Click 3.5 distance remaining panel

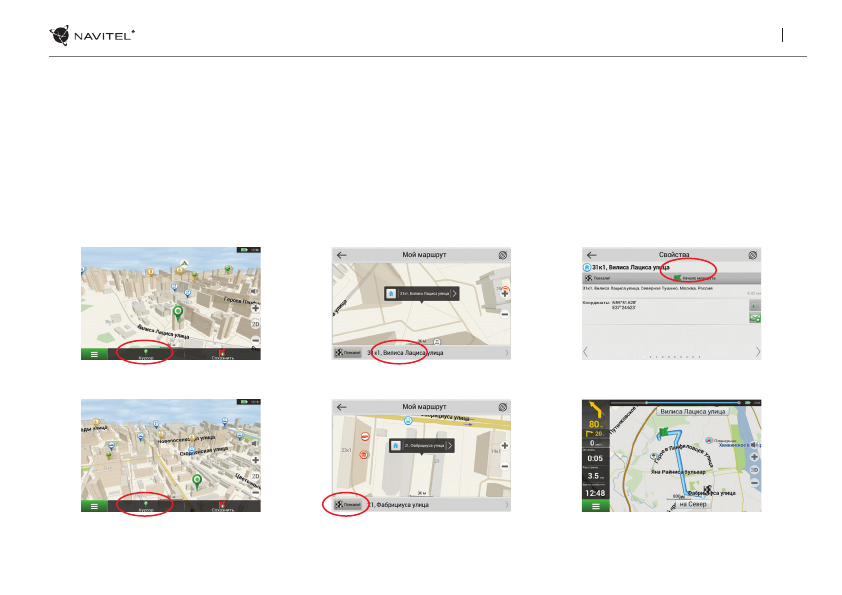(x=596, y=474)
